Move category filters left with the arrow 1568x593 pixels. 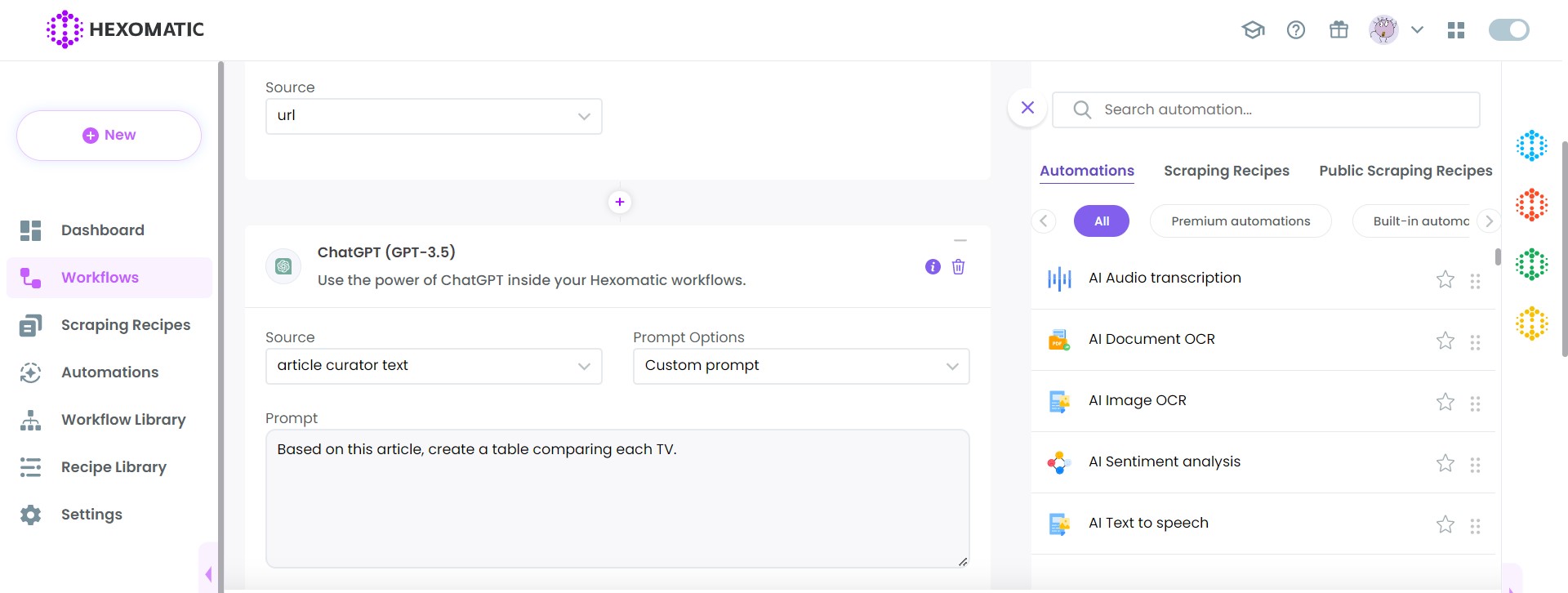pyautogui.click(x=1044, y=221)
